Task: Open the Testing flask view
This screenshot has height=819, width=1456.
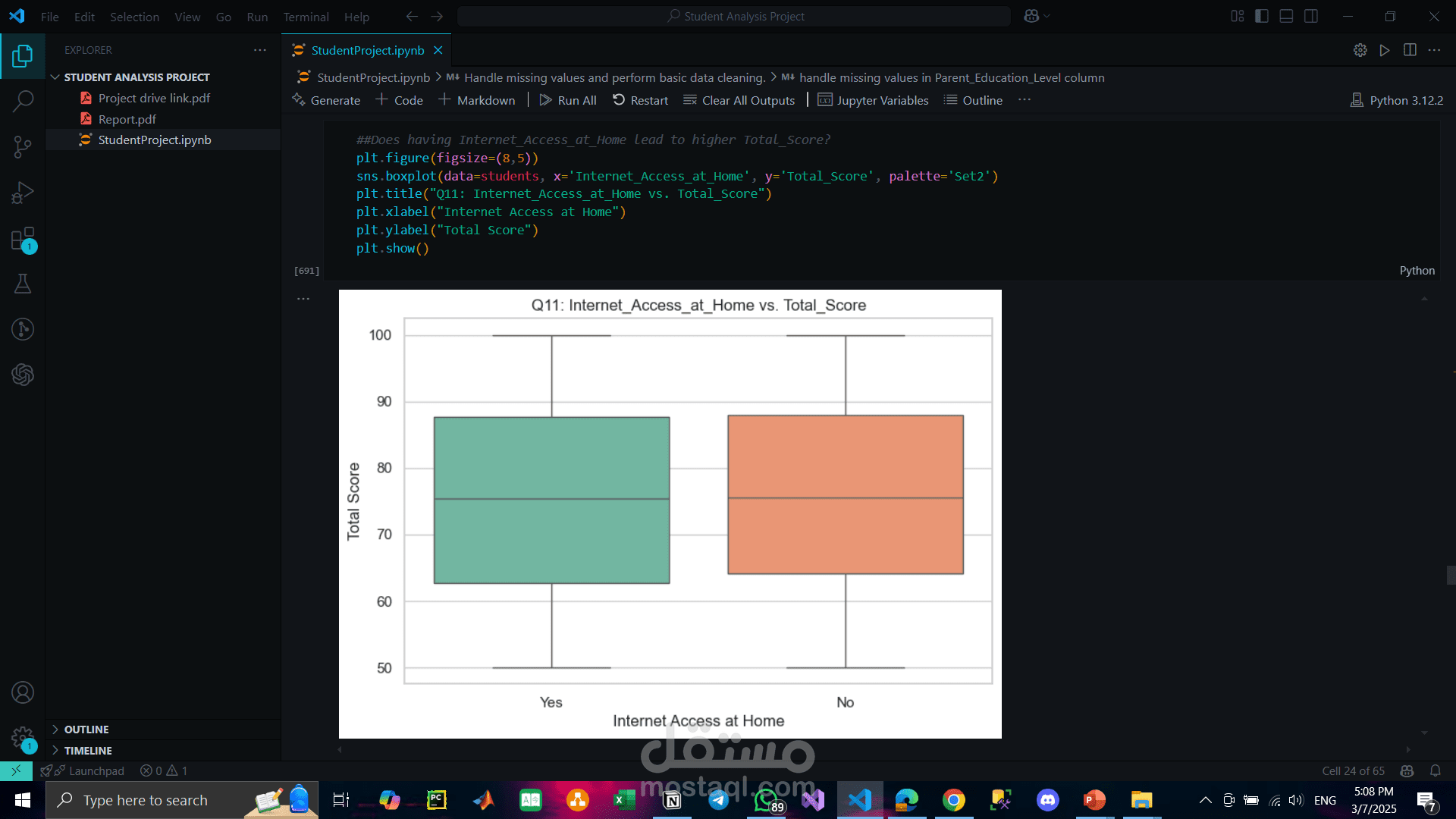Action: click(x=23, y=284)
